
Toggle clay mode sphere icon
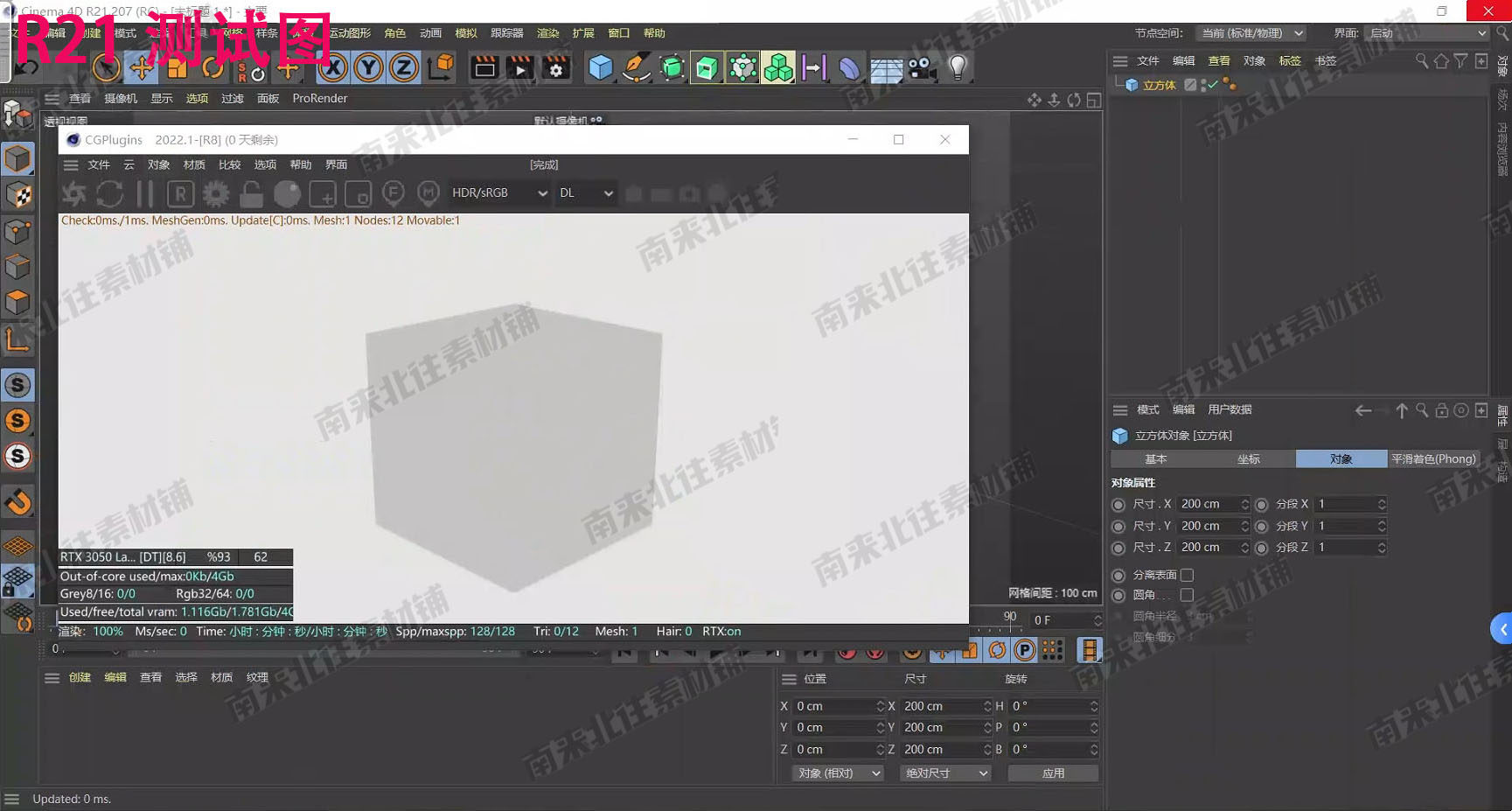pyautogui.click(x=287, y=193)
